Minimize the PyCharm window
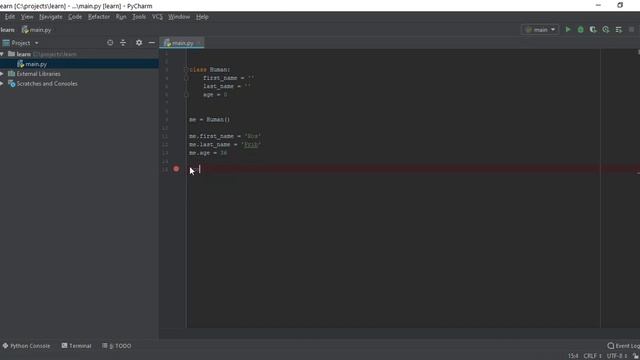 pos(598,5)
